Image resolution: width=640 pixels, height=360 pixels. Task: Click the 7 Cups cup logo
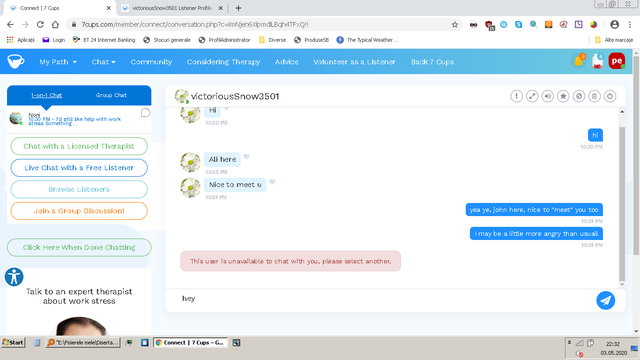pos(16,61)
